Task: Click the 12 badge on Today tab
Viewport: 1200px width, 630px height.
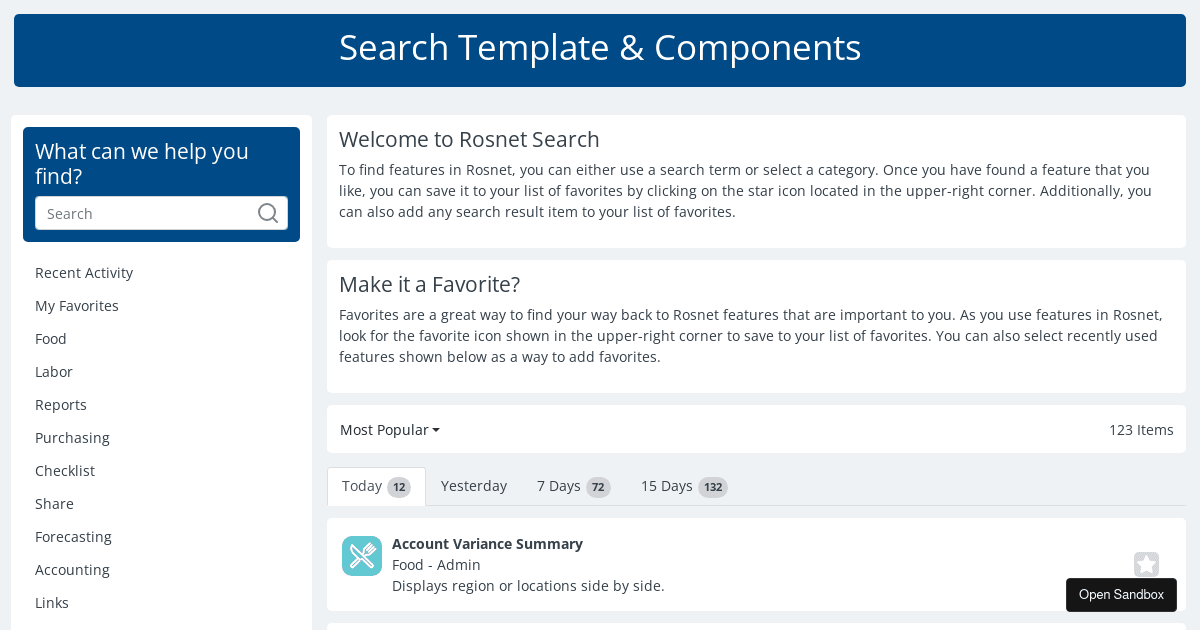Action: [399, 487]
